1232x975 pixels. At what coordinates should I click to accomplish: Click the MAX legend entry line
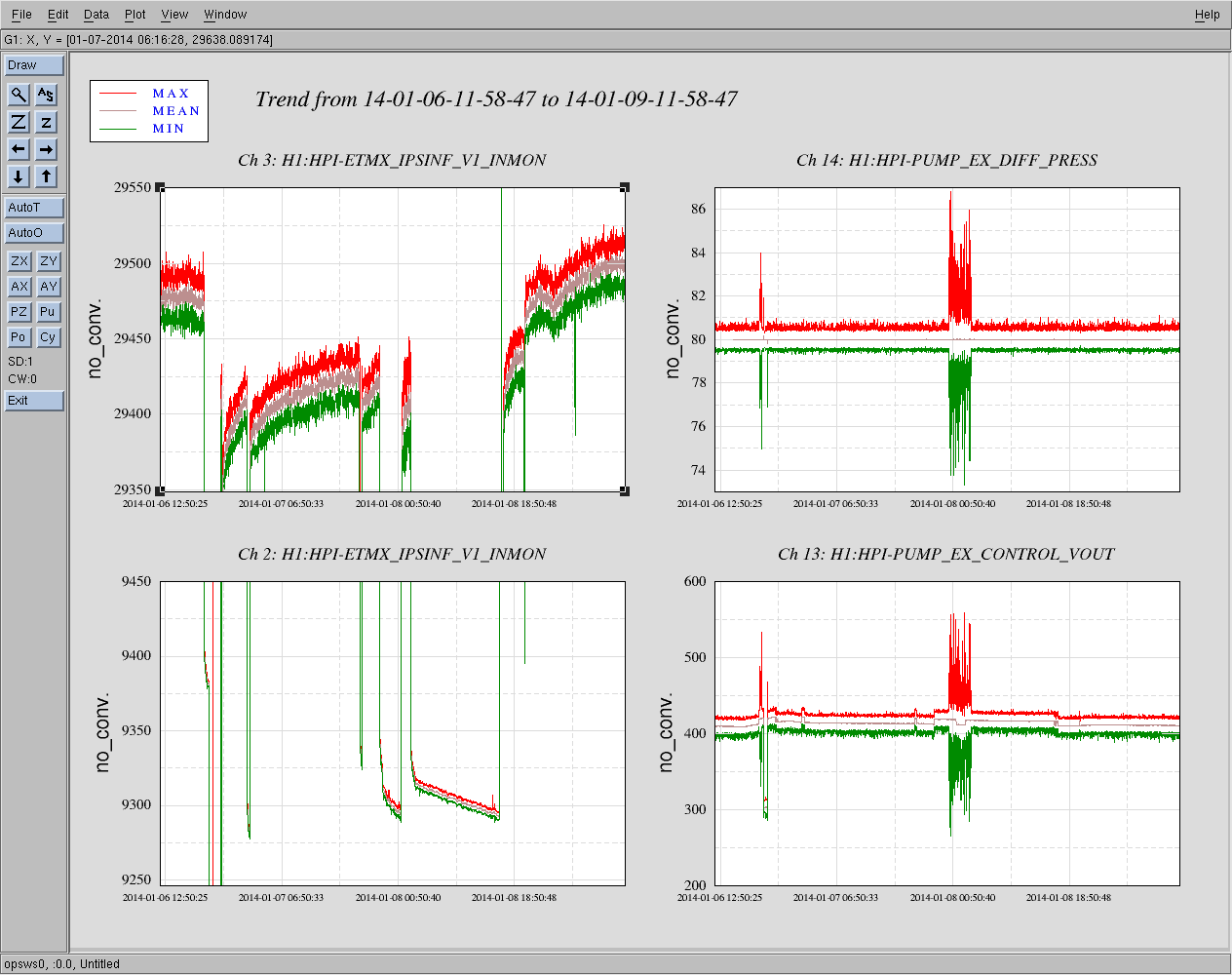tap(119, 94)
